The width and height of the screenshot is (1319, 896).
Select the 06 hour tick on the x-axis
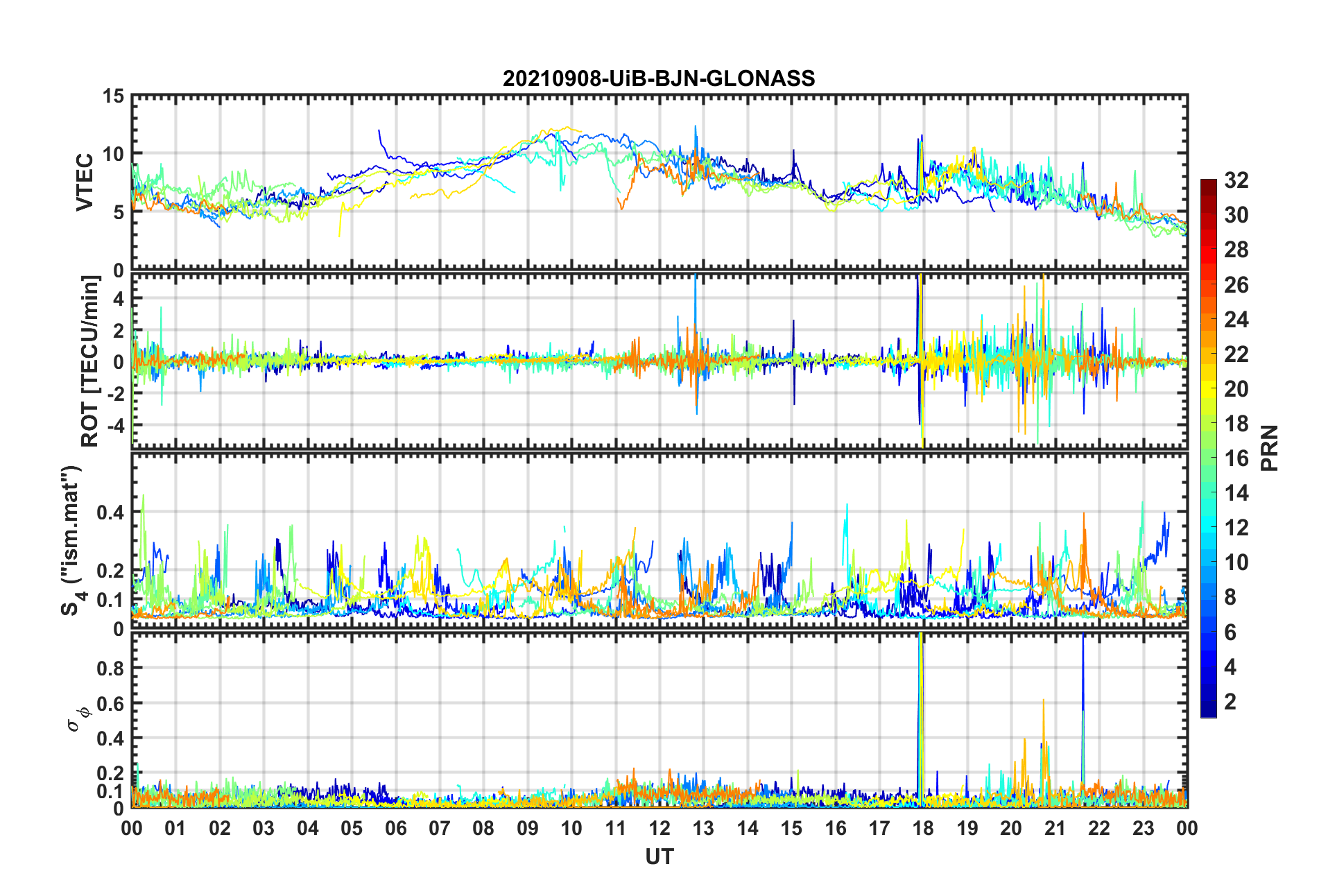click(x=395, y=829)
